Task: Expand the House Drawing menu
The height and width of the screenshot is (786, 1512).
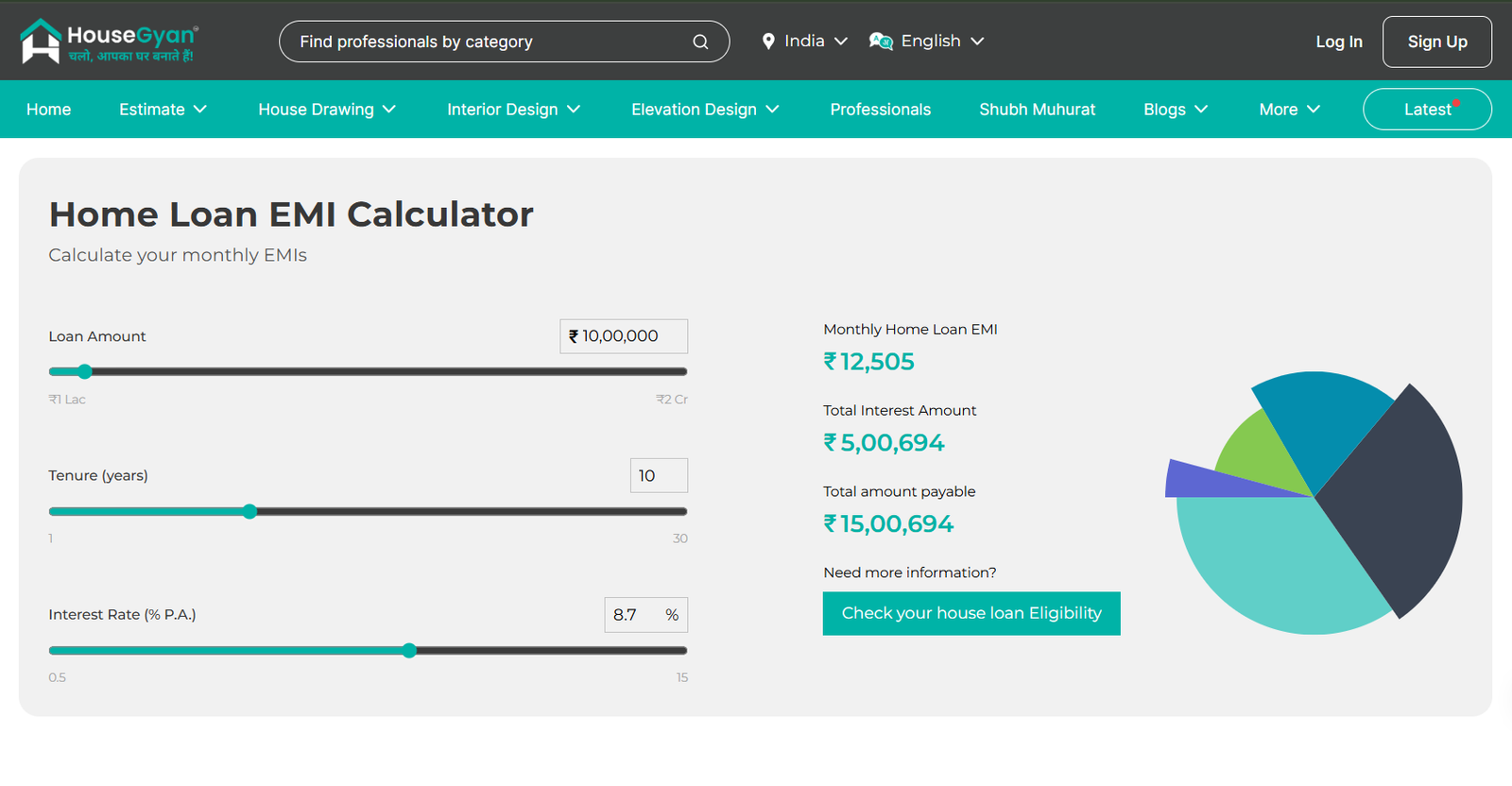Action: tap(326, 110)
